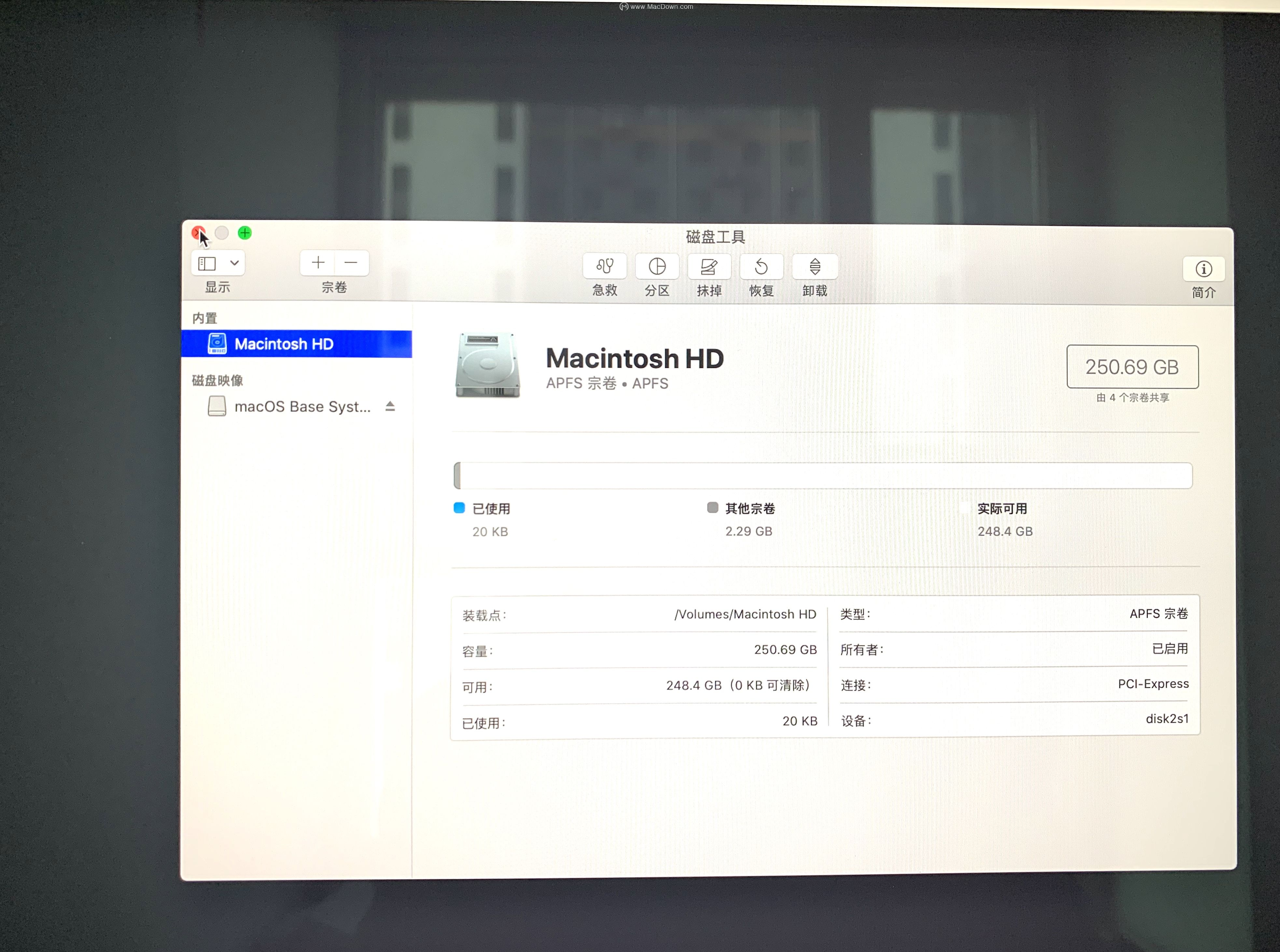Click the sidebar view toggle icon under 显示
1280x952 pixels.
coord(207,263)
